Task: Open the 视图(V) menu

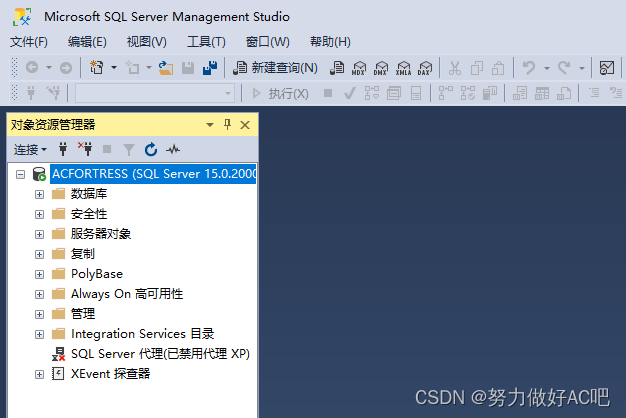Action: tap(147, 42)
